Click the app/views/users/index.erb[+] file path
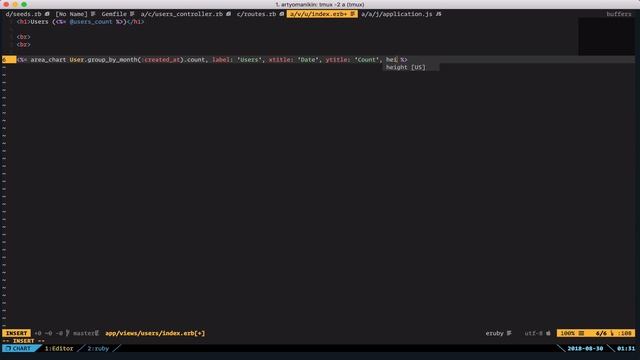 (x=155, y=333)
